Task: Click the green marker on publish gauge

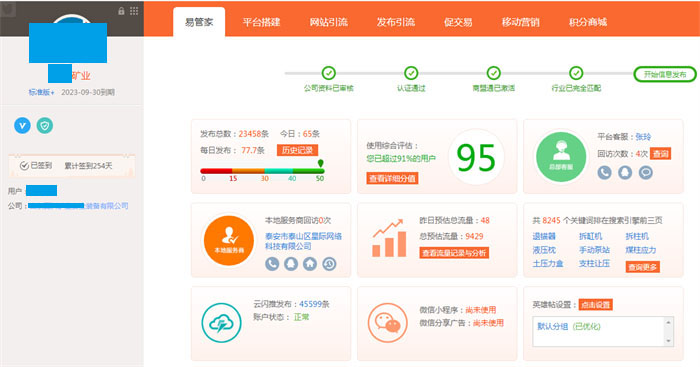Action: point(321,163)
